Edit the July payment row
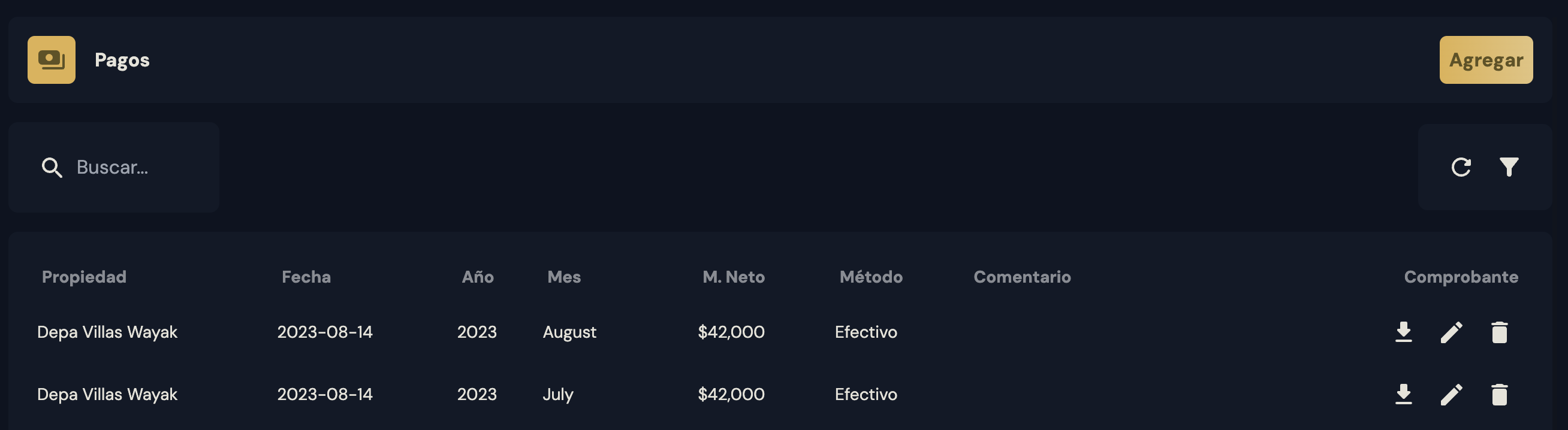 (1451, 394)
